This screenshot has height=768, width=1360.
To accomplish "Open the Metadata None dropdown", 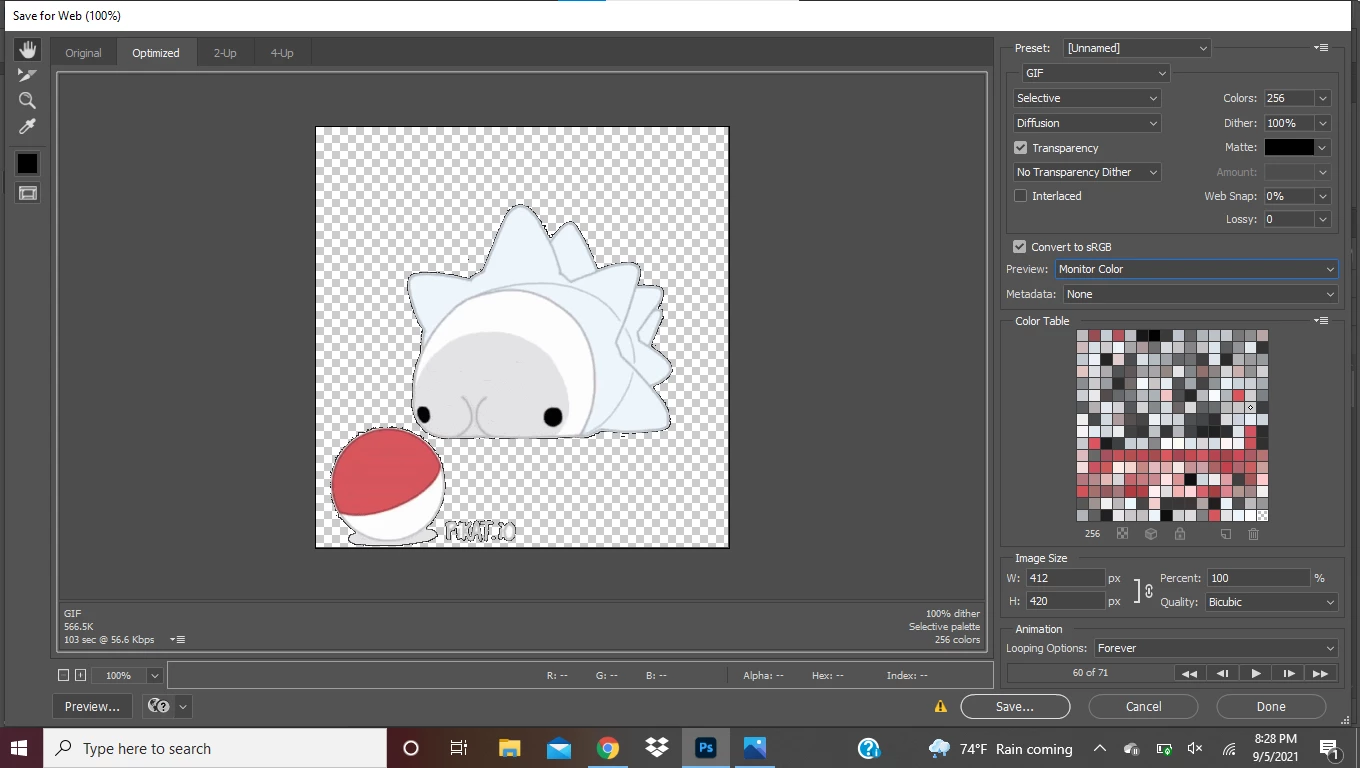I will point(1200,294).
